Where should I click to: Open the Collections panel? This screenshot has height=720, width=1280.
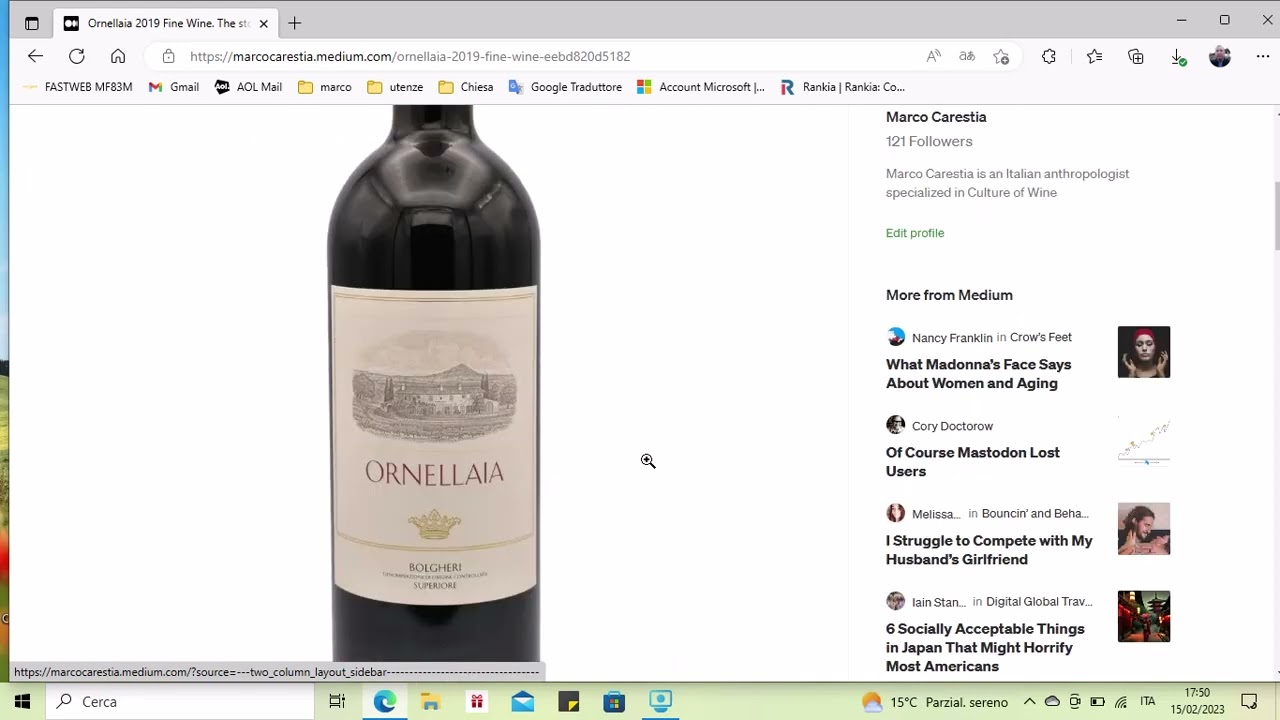point(1136,56)
